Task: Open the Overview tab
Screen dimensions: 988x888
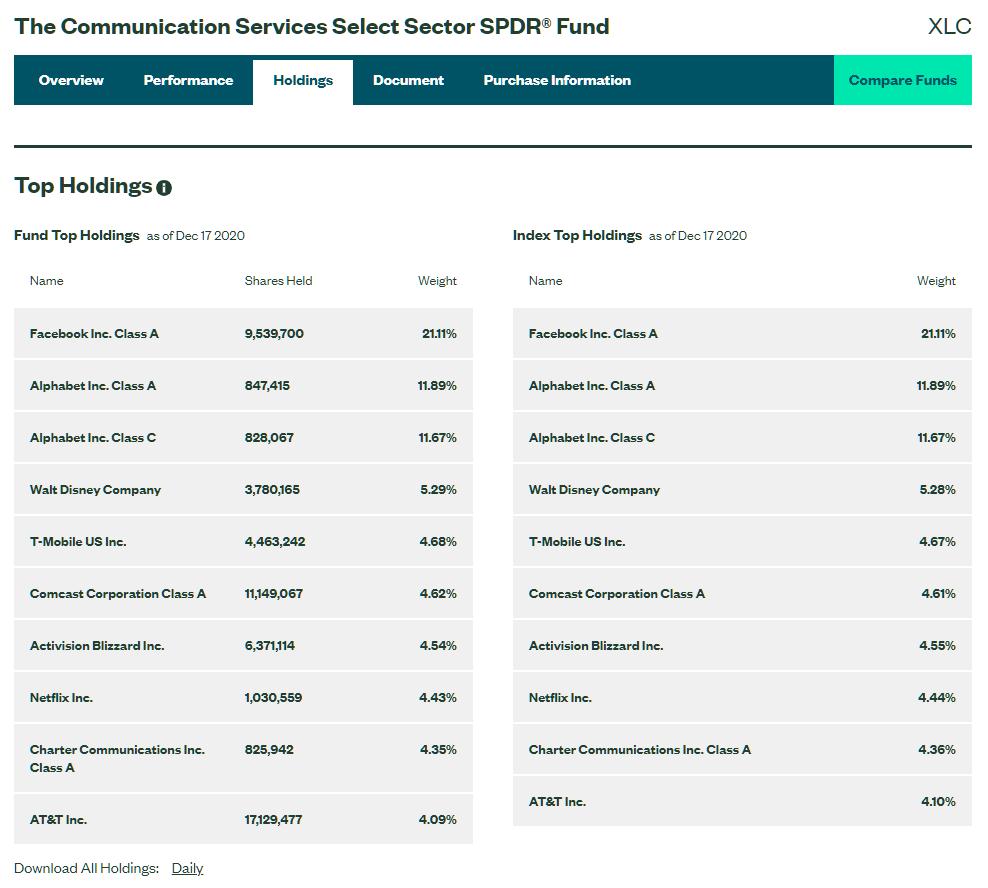Action: click(x=71, y=80)
